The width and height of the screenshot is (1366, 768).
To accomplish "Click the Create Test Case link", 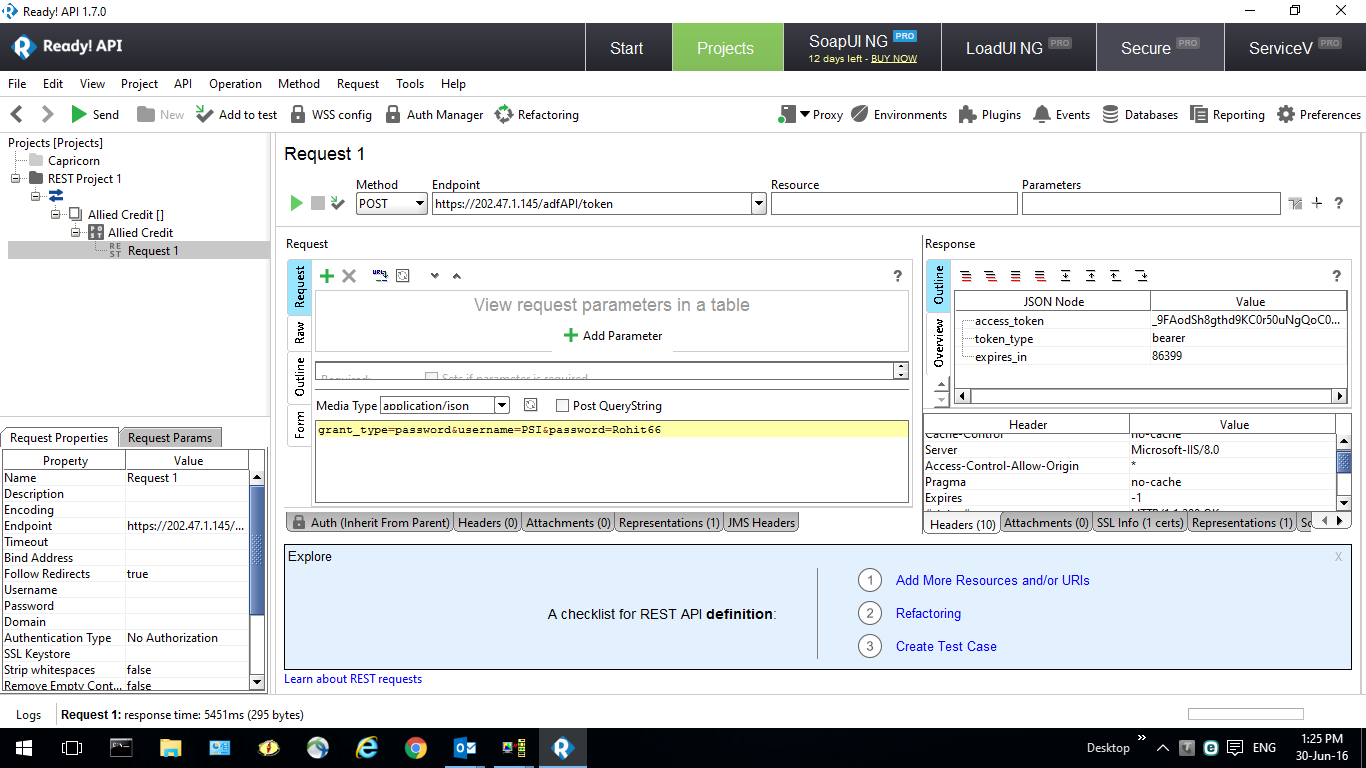I will coord(946,646).
